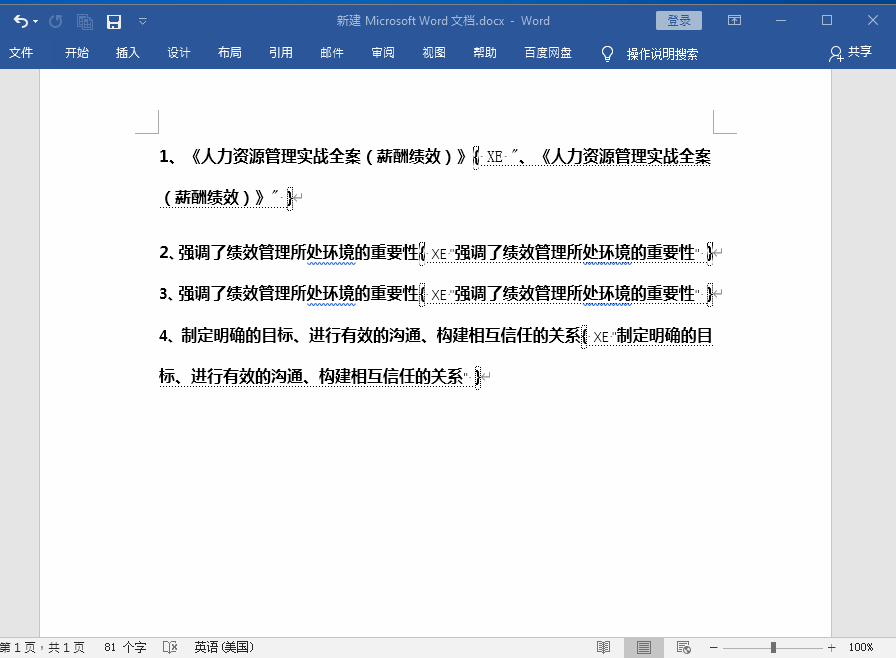Expand Customize Quick Access Toolbar arrow

click(143, 22)
